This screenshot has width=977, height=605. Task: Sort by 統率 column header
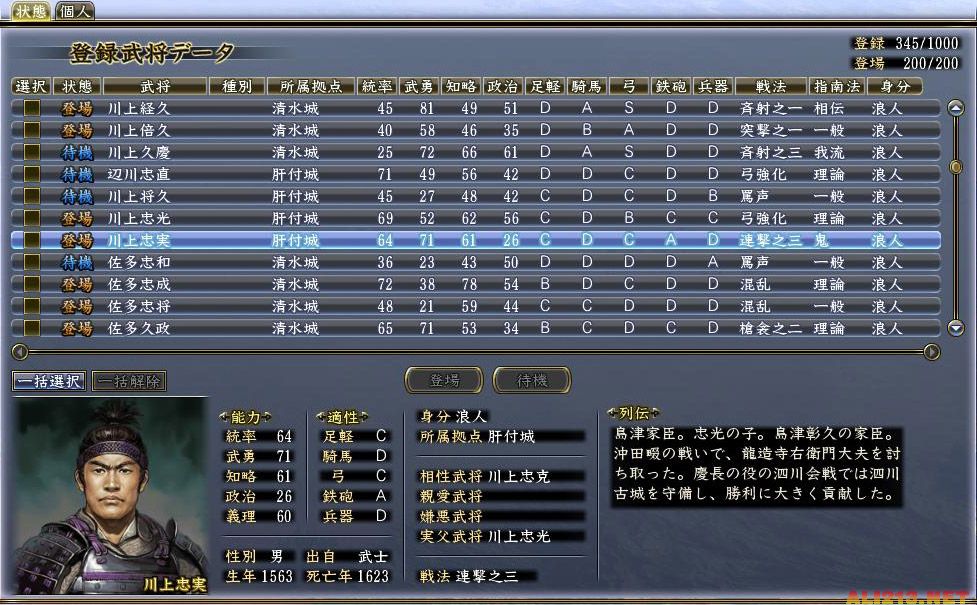(x=377, y=87)
